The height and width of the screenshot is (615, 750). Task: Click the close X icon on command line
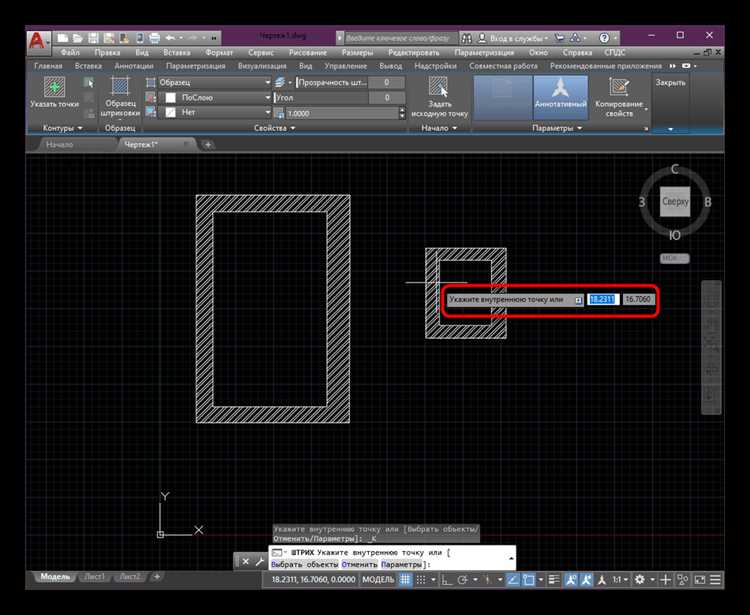(x=245, y=561)
